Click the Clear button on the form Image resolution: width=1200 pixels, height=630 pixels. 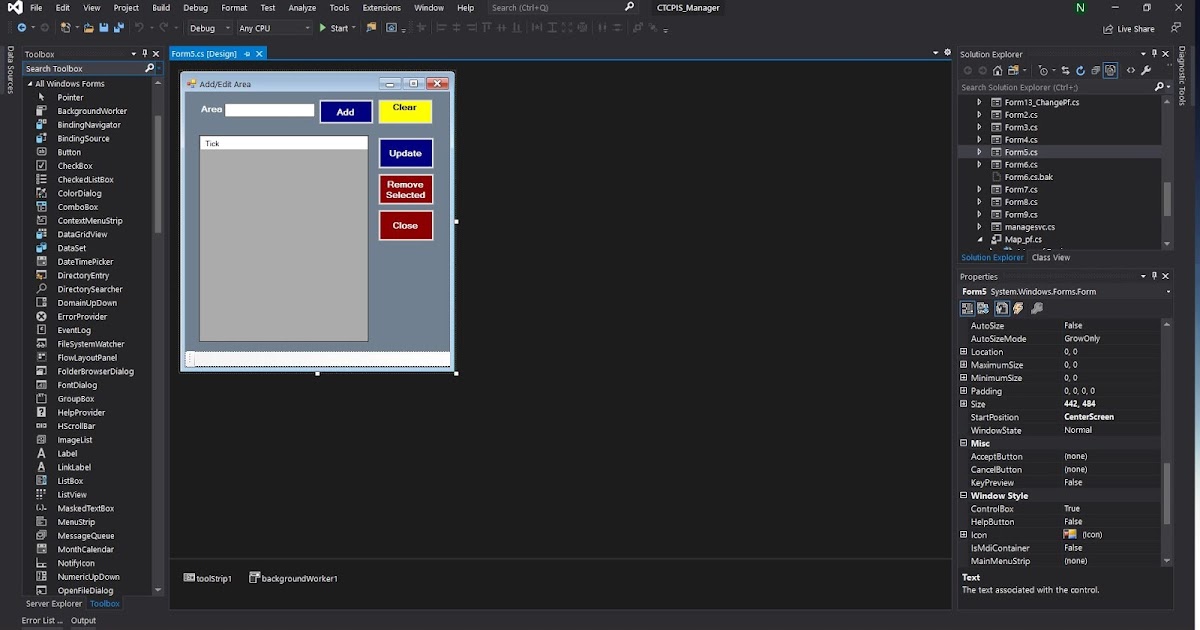coord(404,110)
